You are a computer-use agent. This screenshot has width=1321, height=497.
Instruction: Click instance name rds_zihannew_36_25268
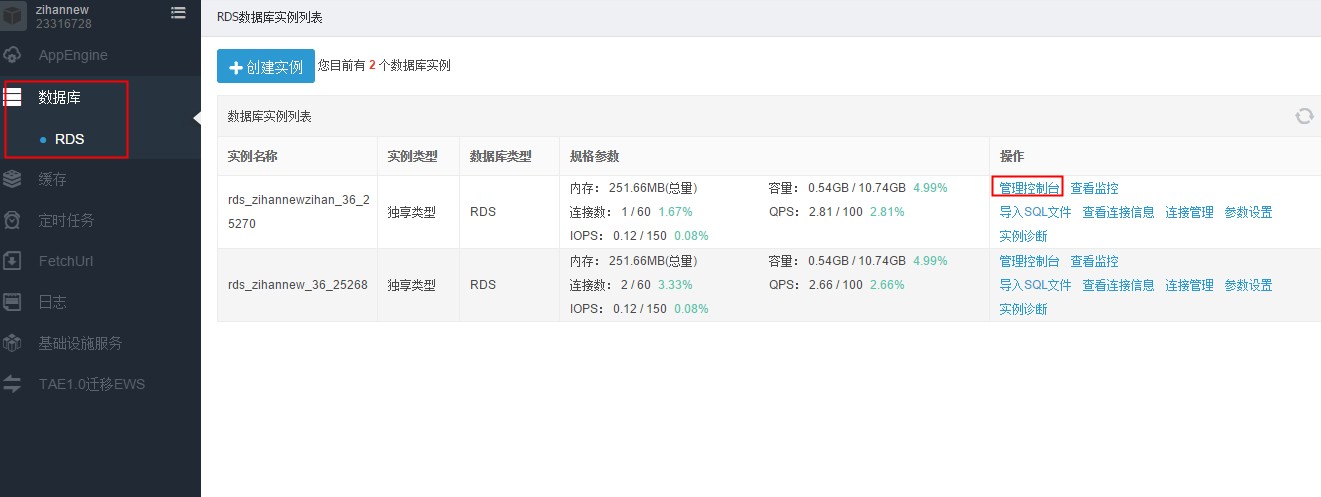[297, 285]
